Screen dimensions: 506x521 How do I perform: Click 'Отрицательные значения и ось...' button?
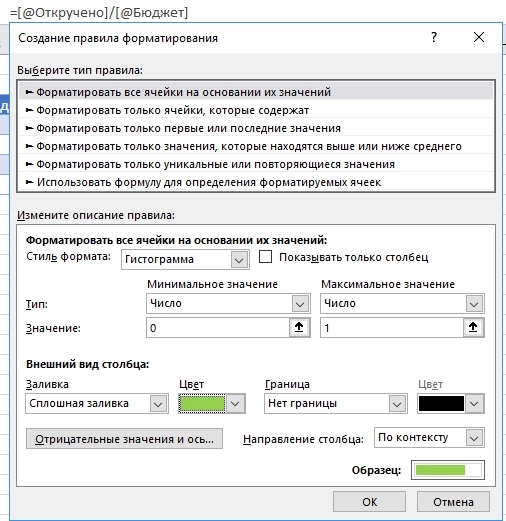[124, 439]
